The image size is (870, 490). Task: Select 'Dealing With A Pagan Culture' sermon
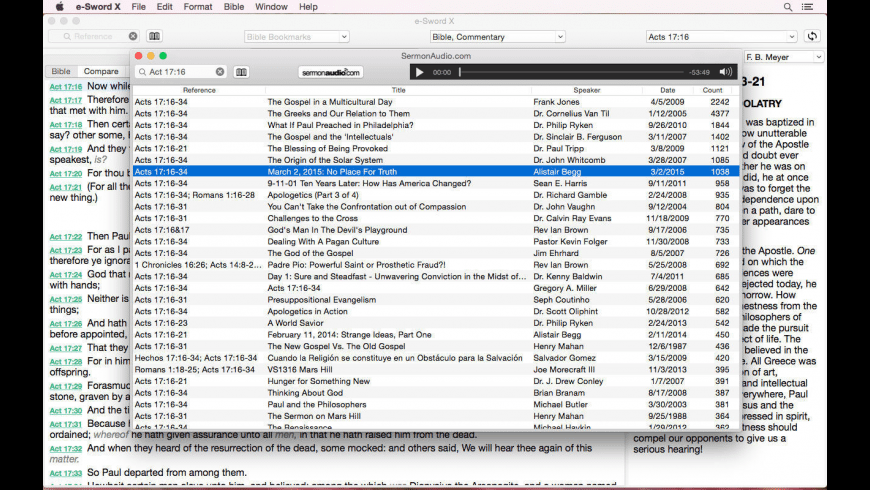(x=436, y=242)
